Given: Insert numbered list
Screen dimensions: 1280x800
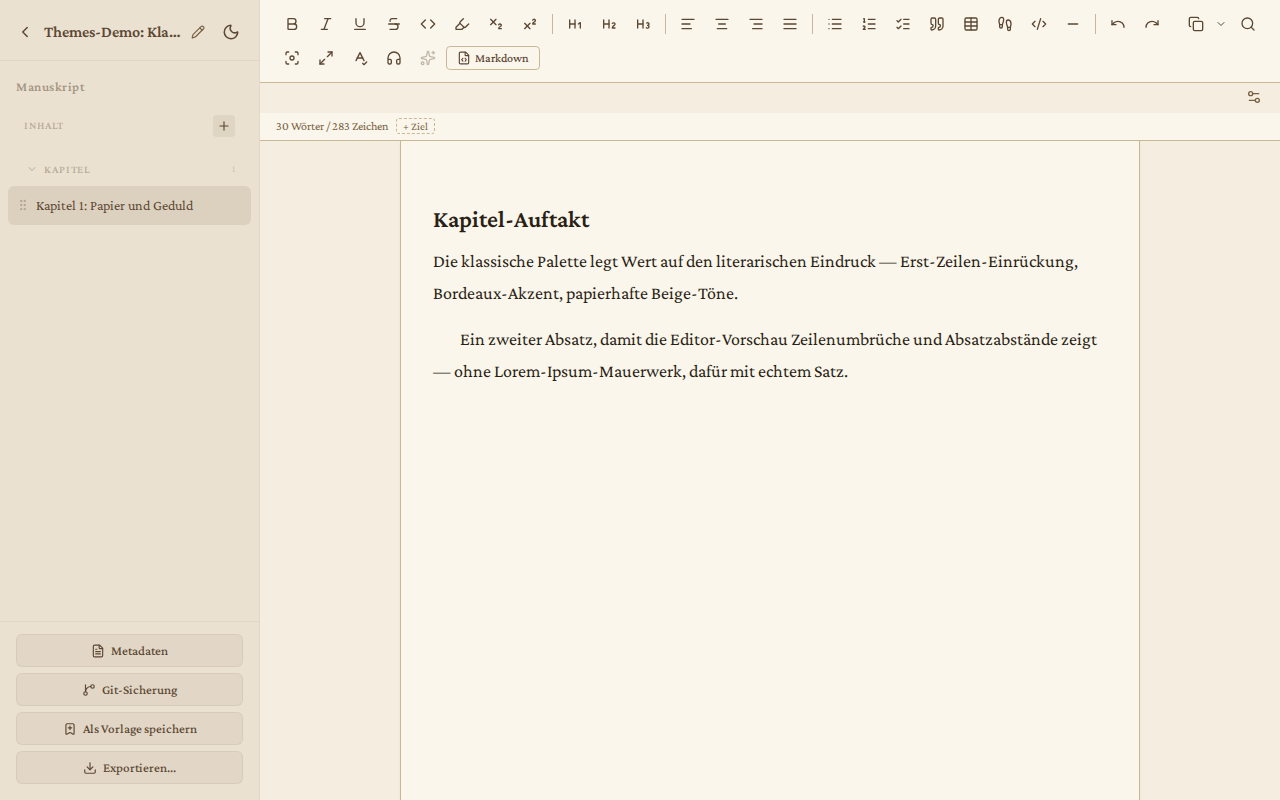Looking at the screenshot, I should coord(869,24).
